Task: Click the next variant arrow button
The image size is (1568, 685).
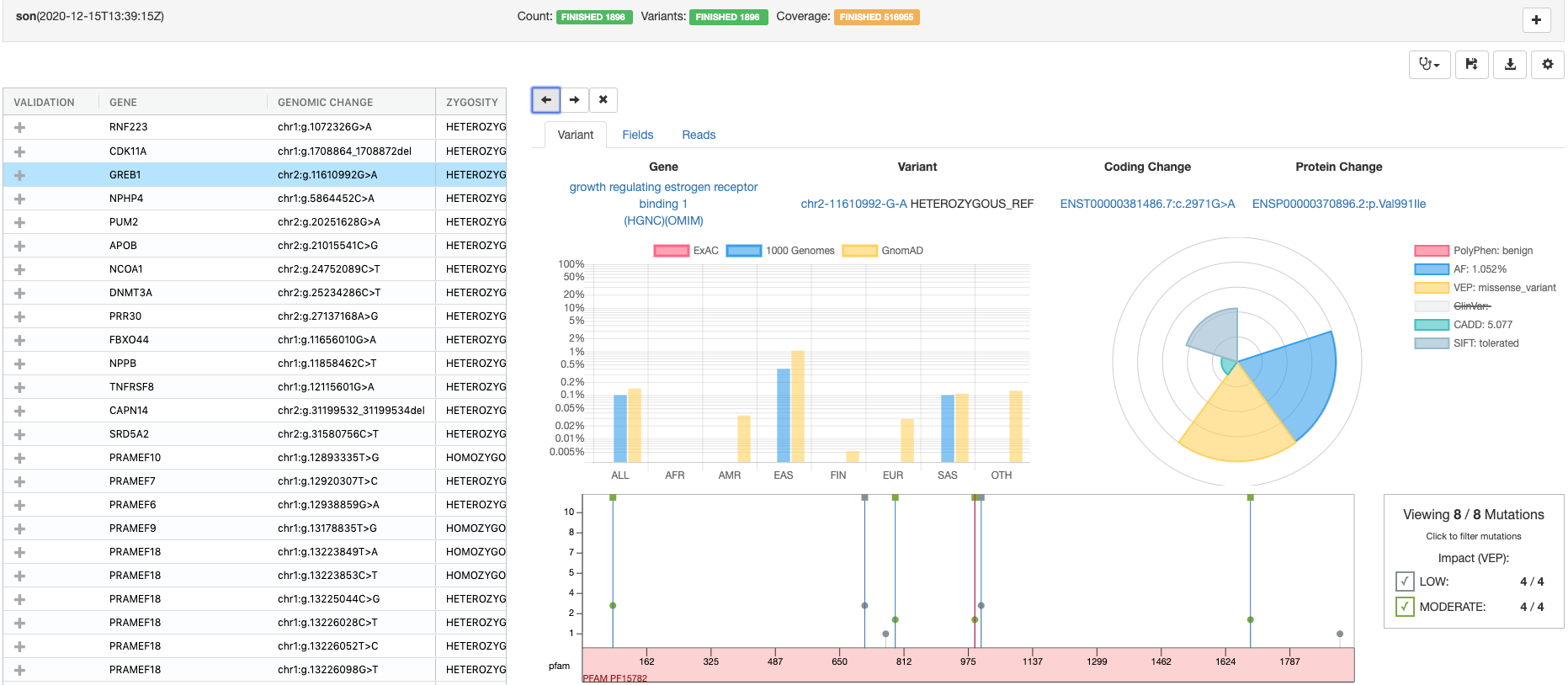Action: click(574, 100)
